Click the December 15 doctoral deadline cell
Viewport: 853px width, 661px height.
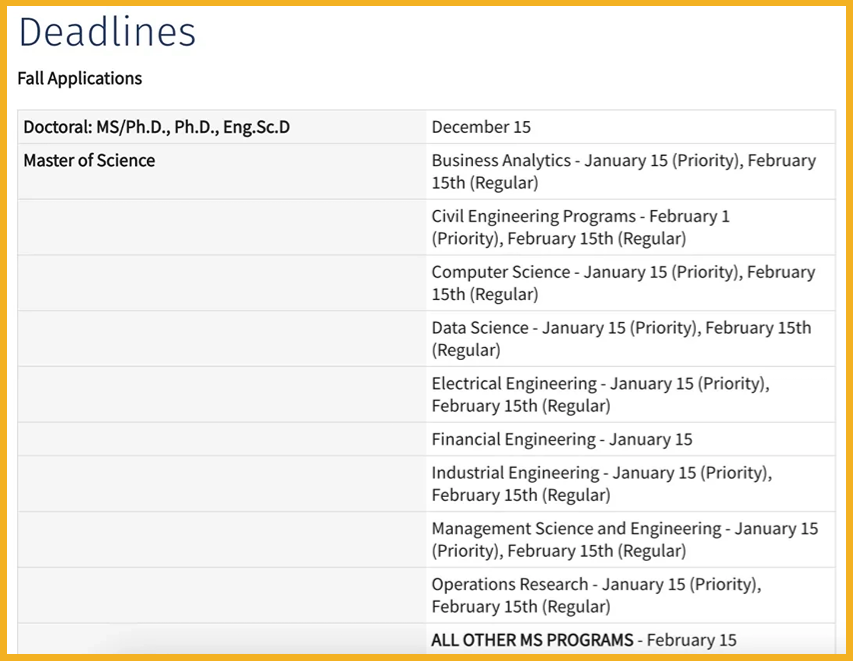[481, 127]
